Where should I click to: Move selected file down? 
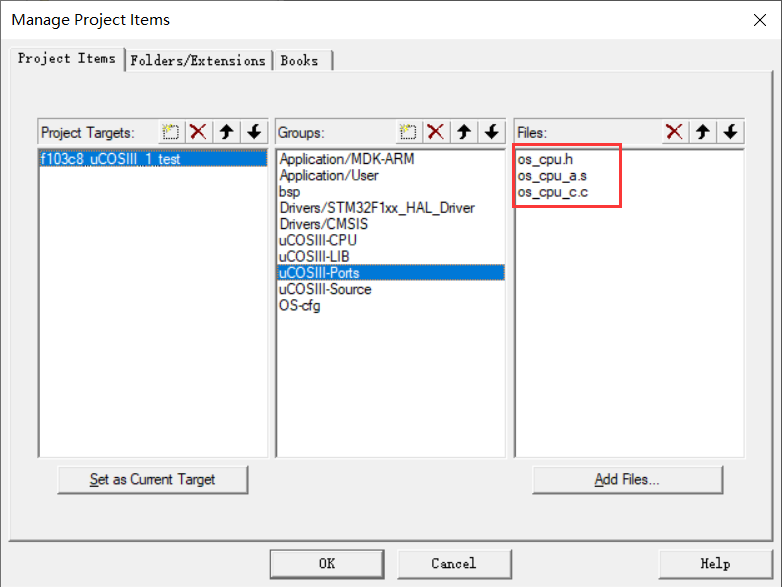(731, 132)
